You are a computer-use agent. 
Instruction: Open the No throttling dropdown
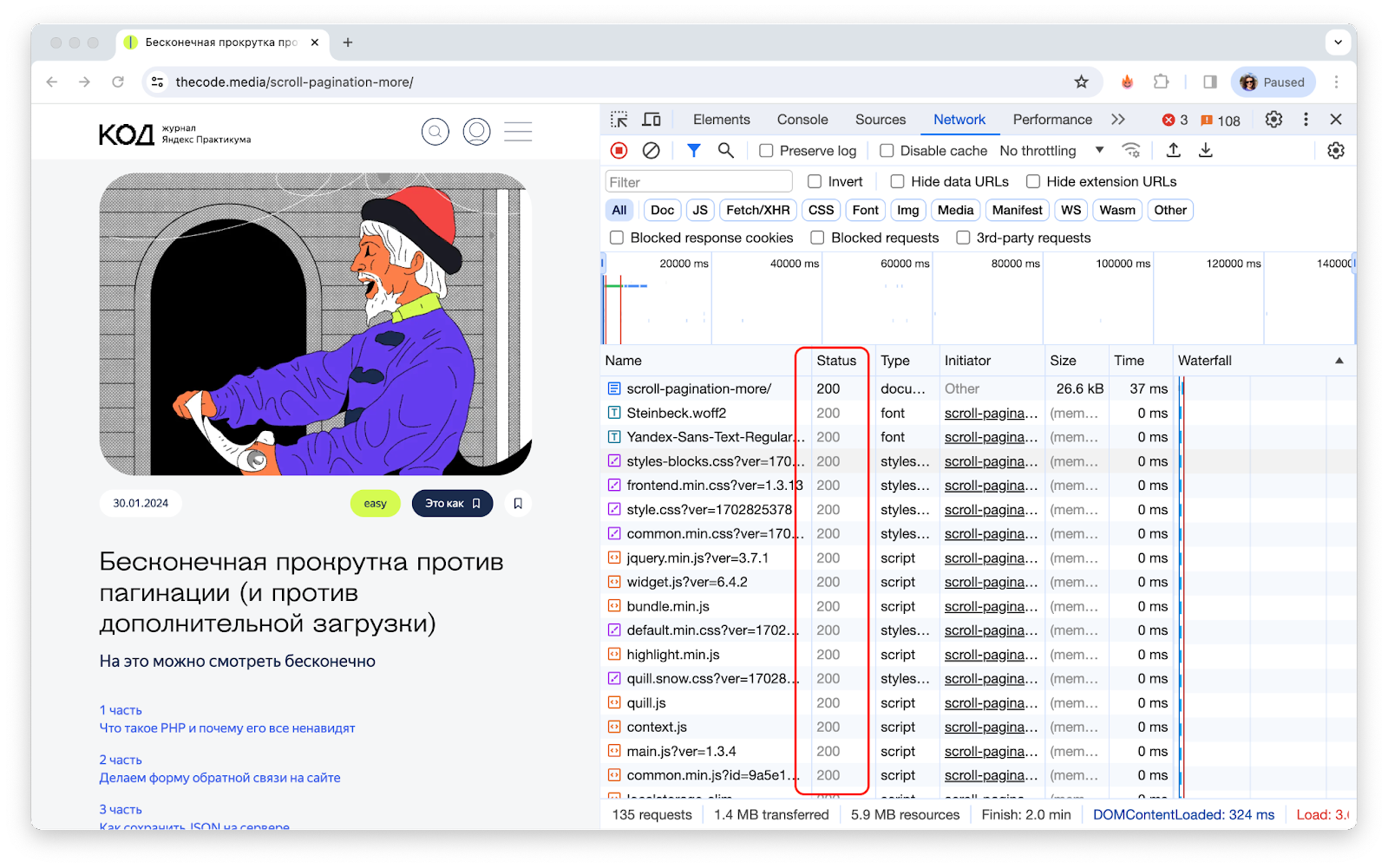click(1051, 151)
